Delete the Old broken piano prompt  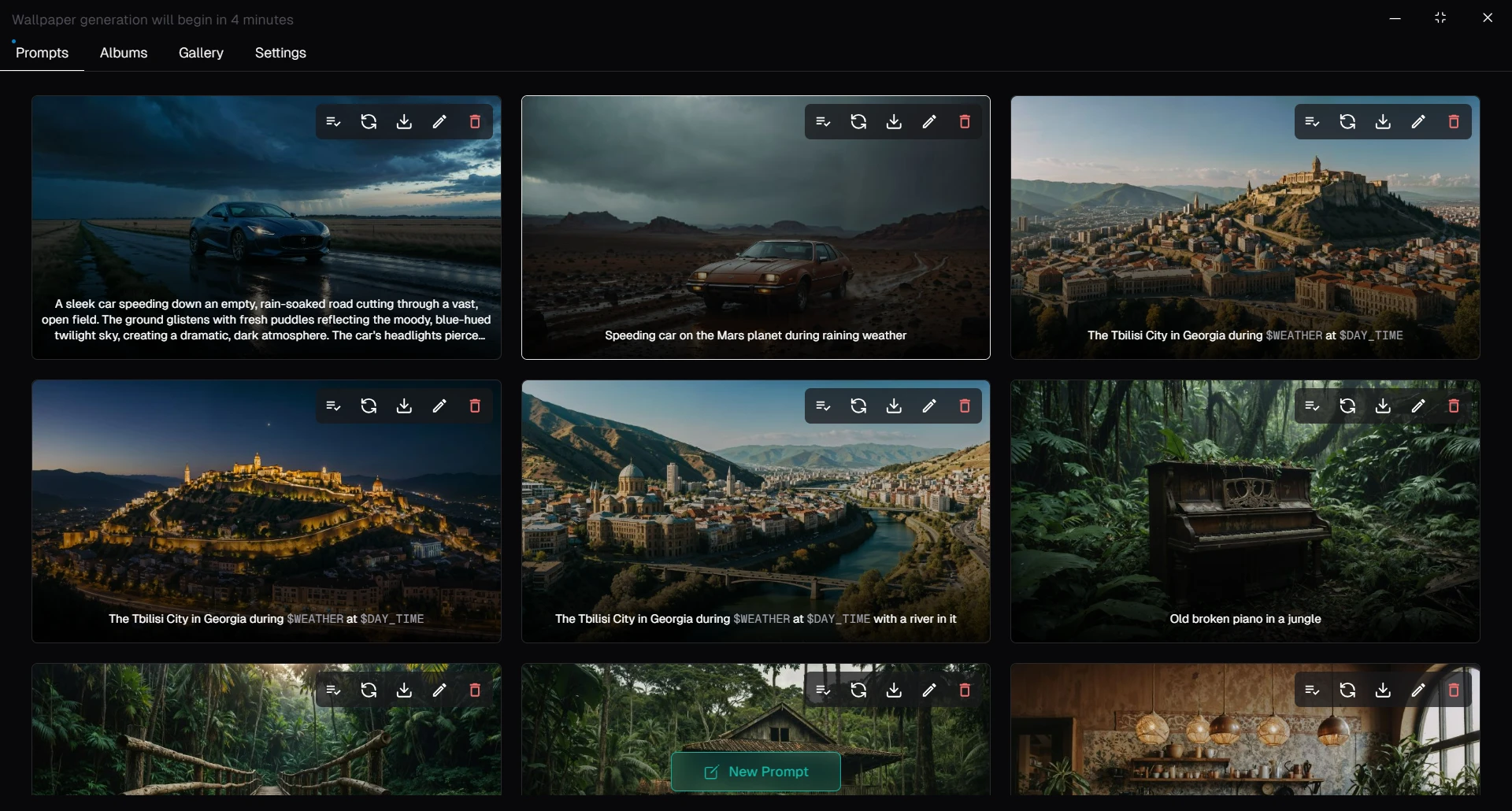click(x=1454, y=406)
